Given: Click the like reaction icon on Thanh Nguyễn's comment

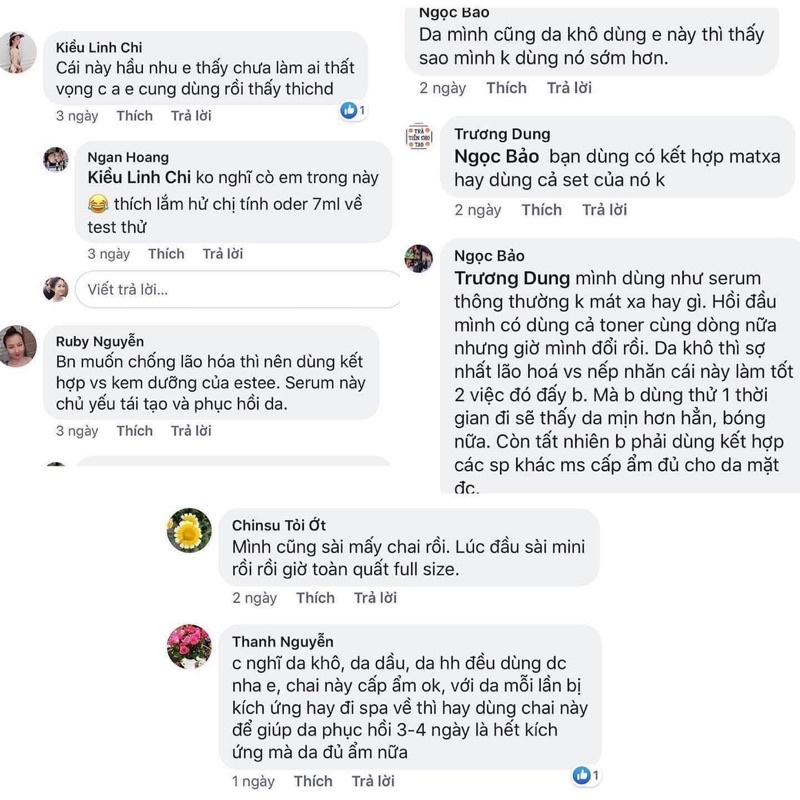Looking at the screenshot, I should tap(581, 775).
